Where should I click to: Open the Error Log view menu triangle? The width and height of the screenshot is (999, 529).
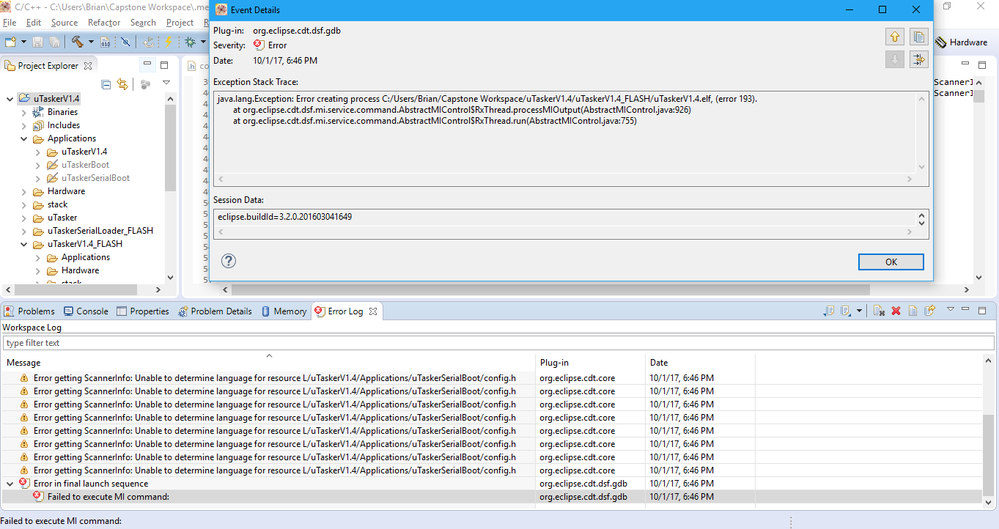950,309
